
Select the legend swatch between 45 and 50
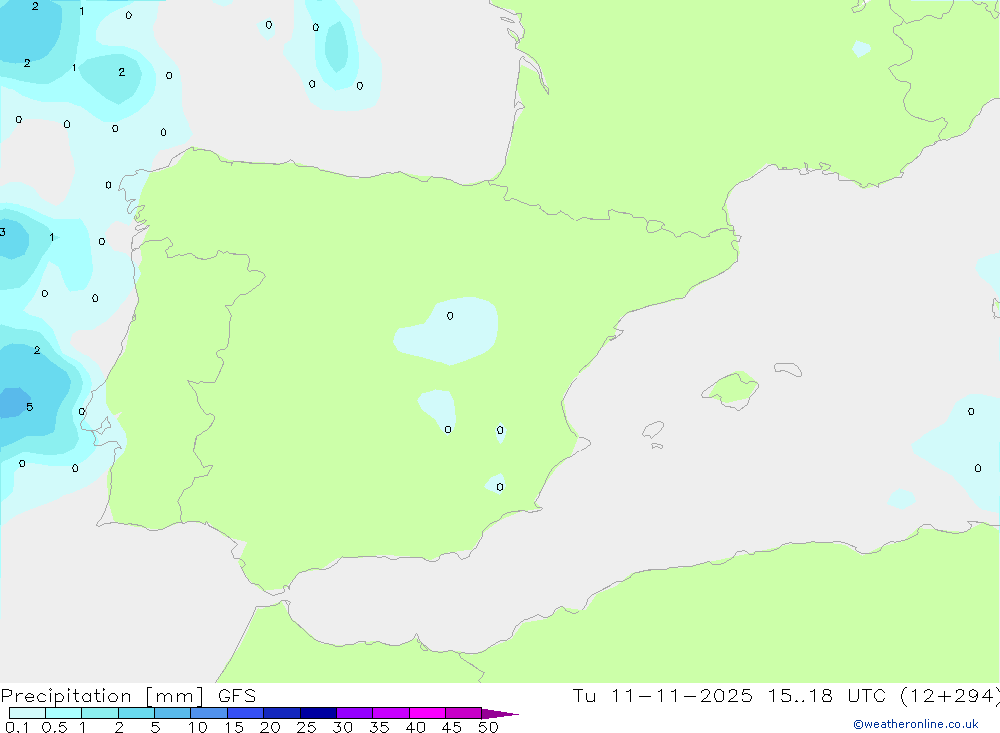click(x=464, y=713)
